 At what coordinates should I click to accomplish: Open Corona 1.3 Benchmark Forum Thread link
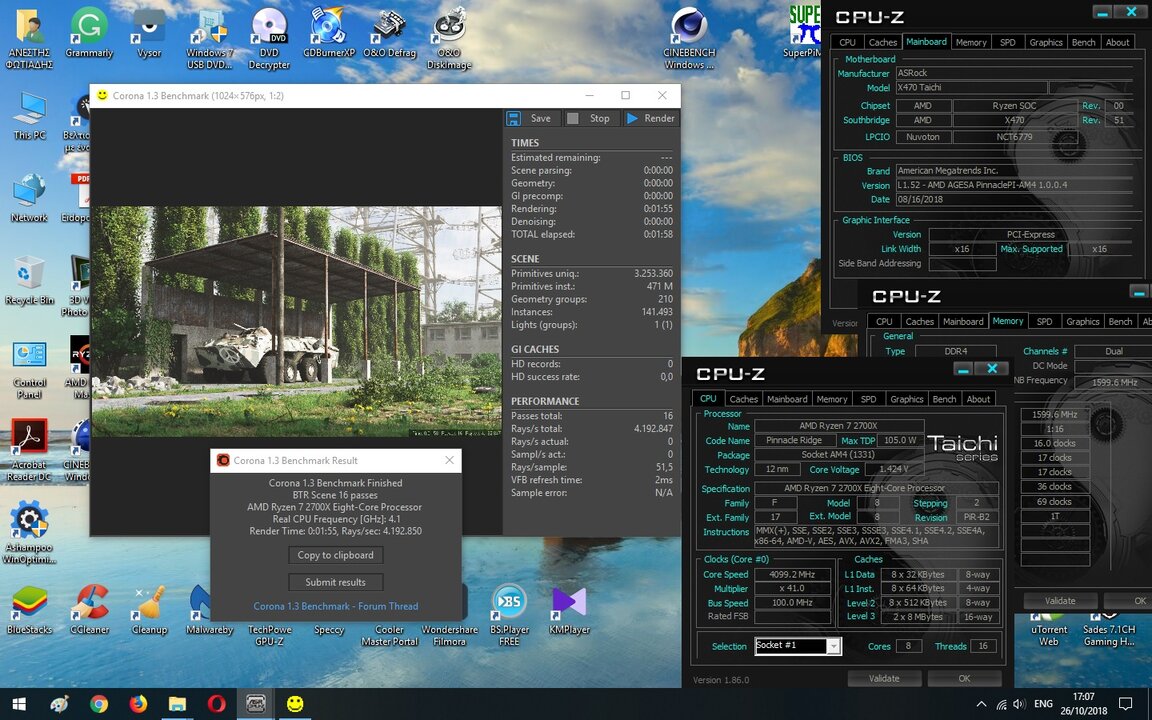pos(336,606)
